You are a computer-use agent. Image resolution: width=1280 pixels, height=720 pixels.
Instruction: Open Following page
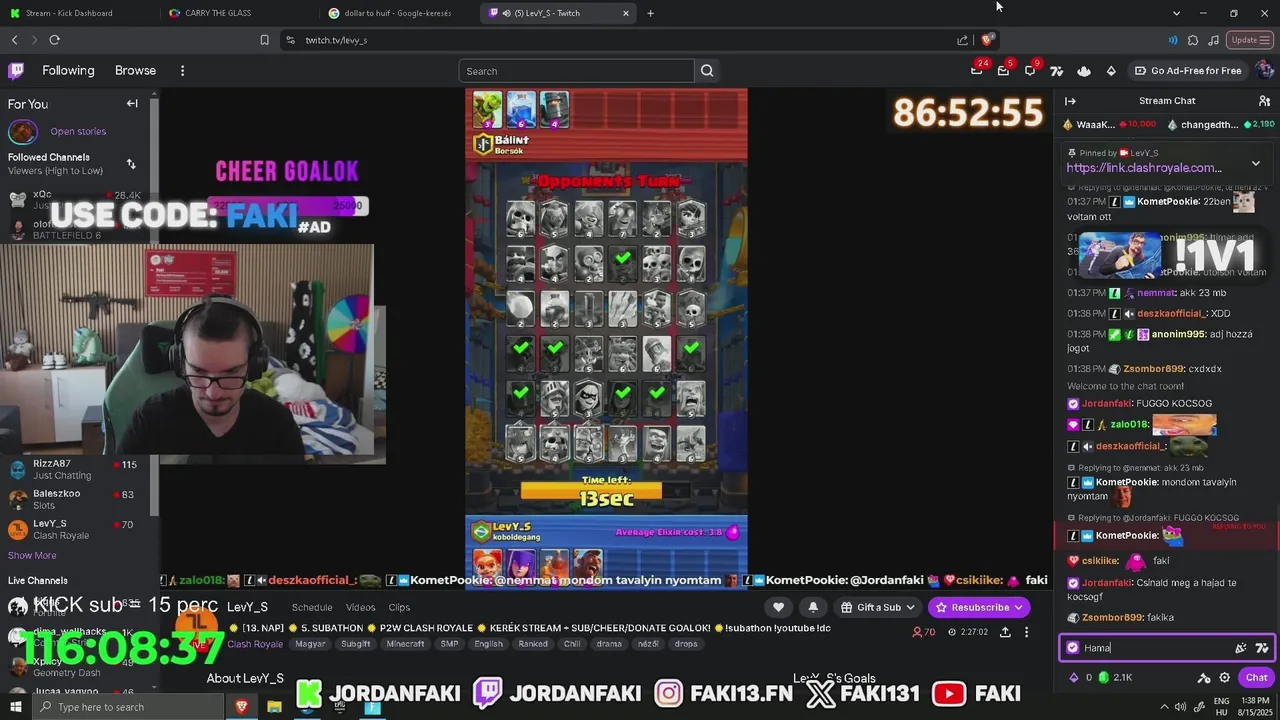coord(68,71)
